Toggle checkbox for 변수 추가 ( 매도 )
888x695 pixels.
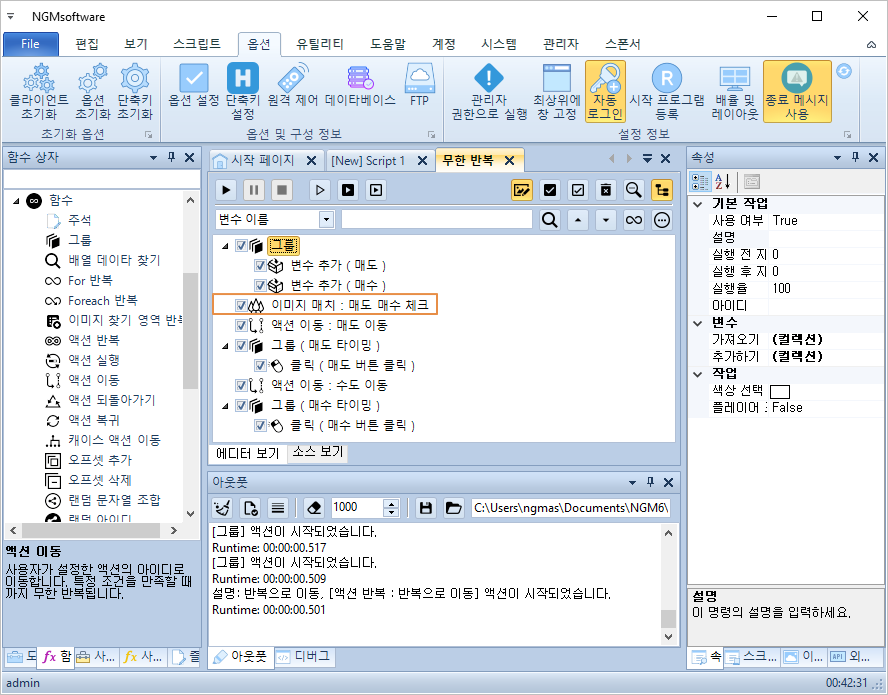260,266
